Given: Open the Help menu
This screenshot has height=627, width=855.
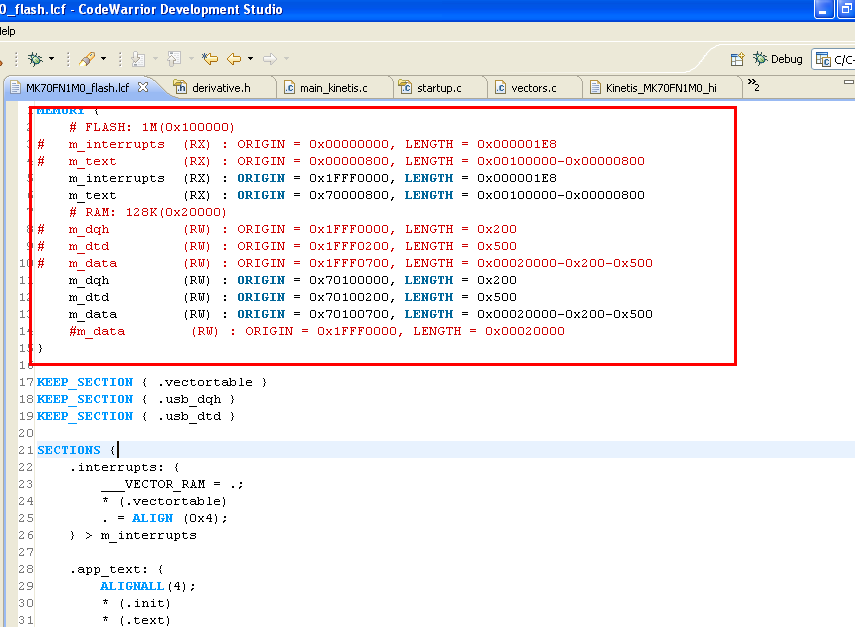Looking at the screenshot, I should point(7,31).
